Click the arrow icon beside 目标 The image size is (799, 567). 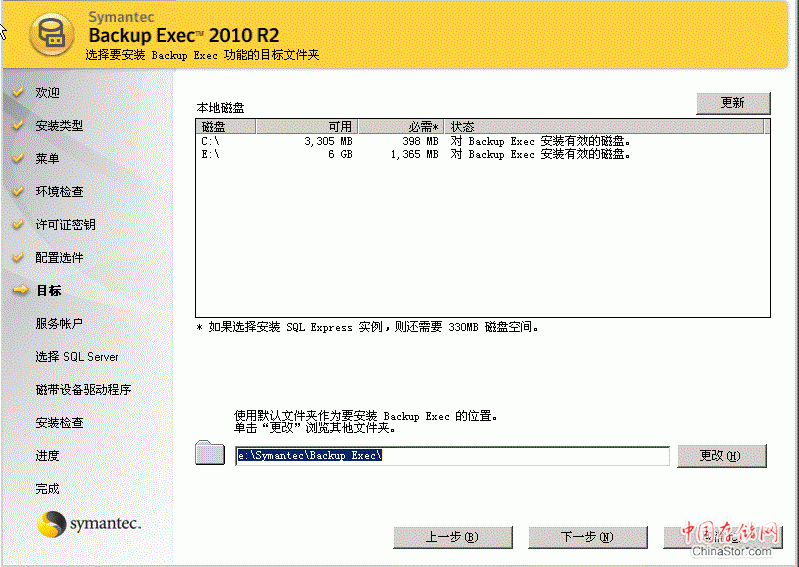point(18,291)
